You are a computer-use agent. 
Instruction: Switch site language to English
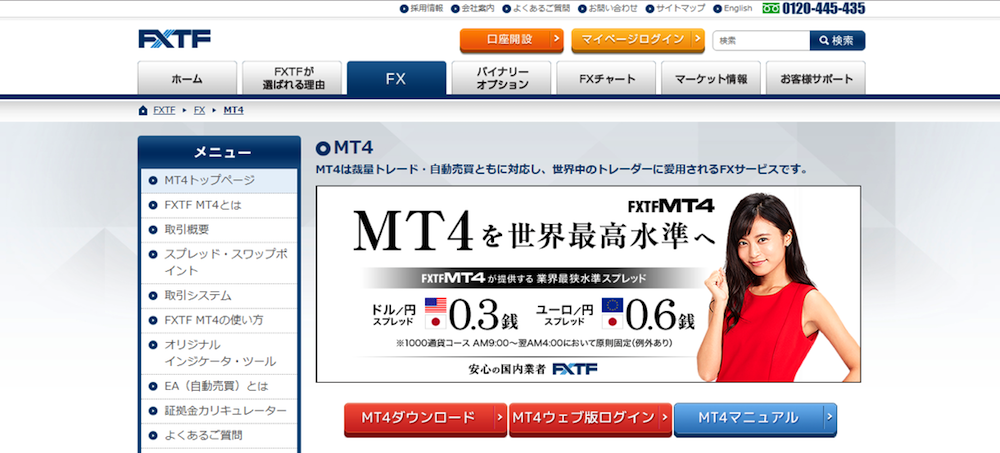[x=738, y=9]
